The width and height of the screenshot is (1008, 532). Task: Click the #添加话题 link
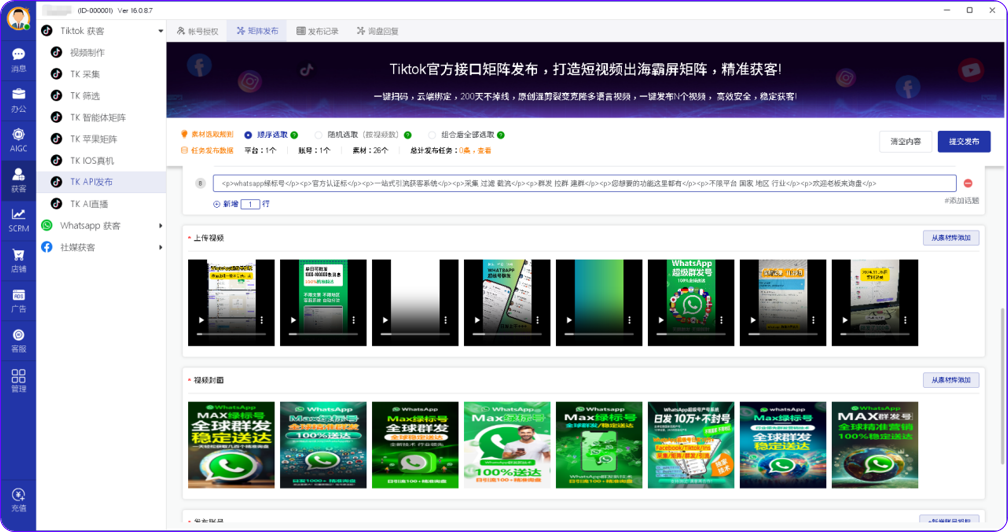(x=961, y=200)
